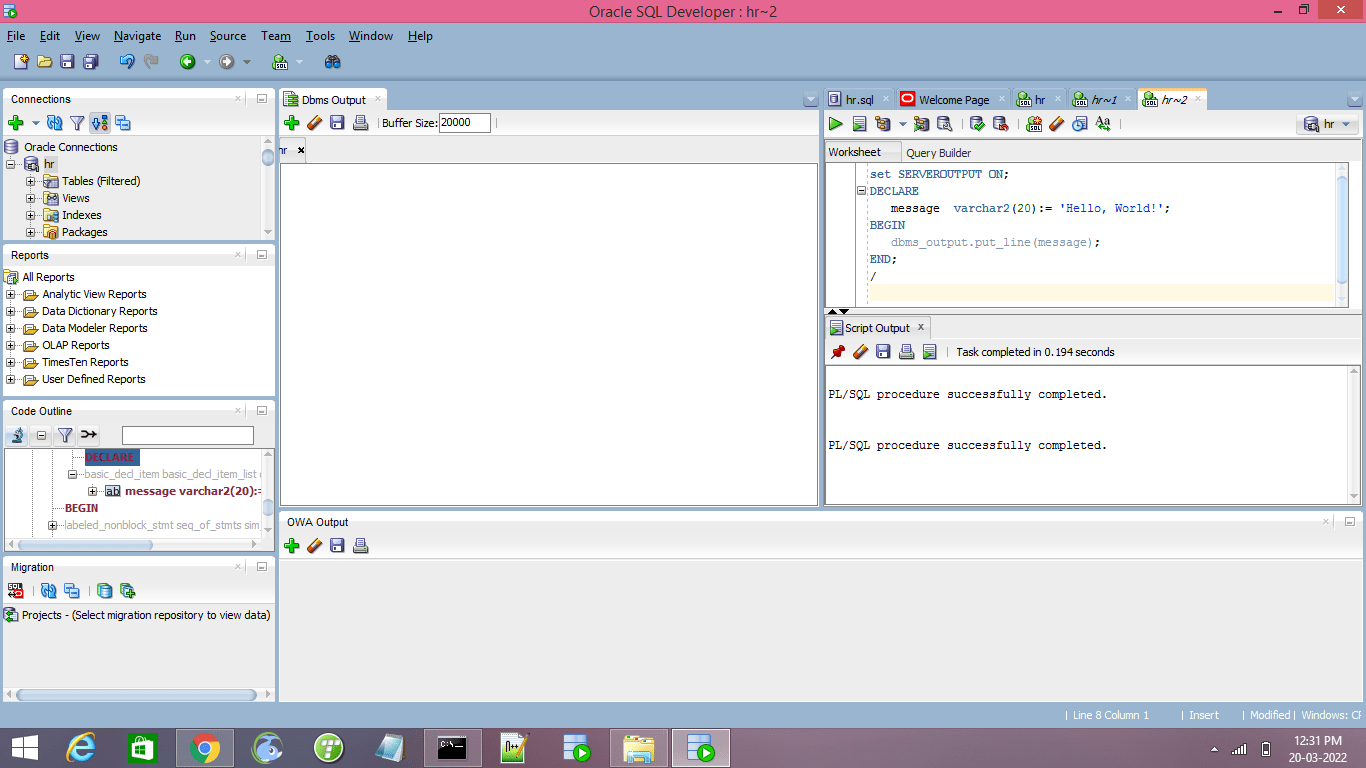
Task: Expand Data Dictionary Reports folder
Action: [x=11, y=311]
